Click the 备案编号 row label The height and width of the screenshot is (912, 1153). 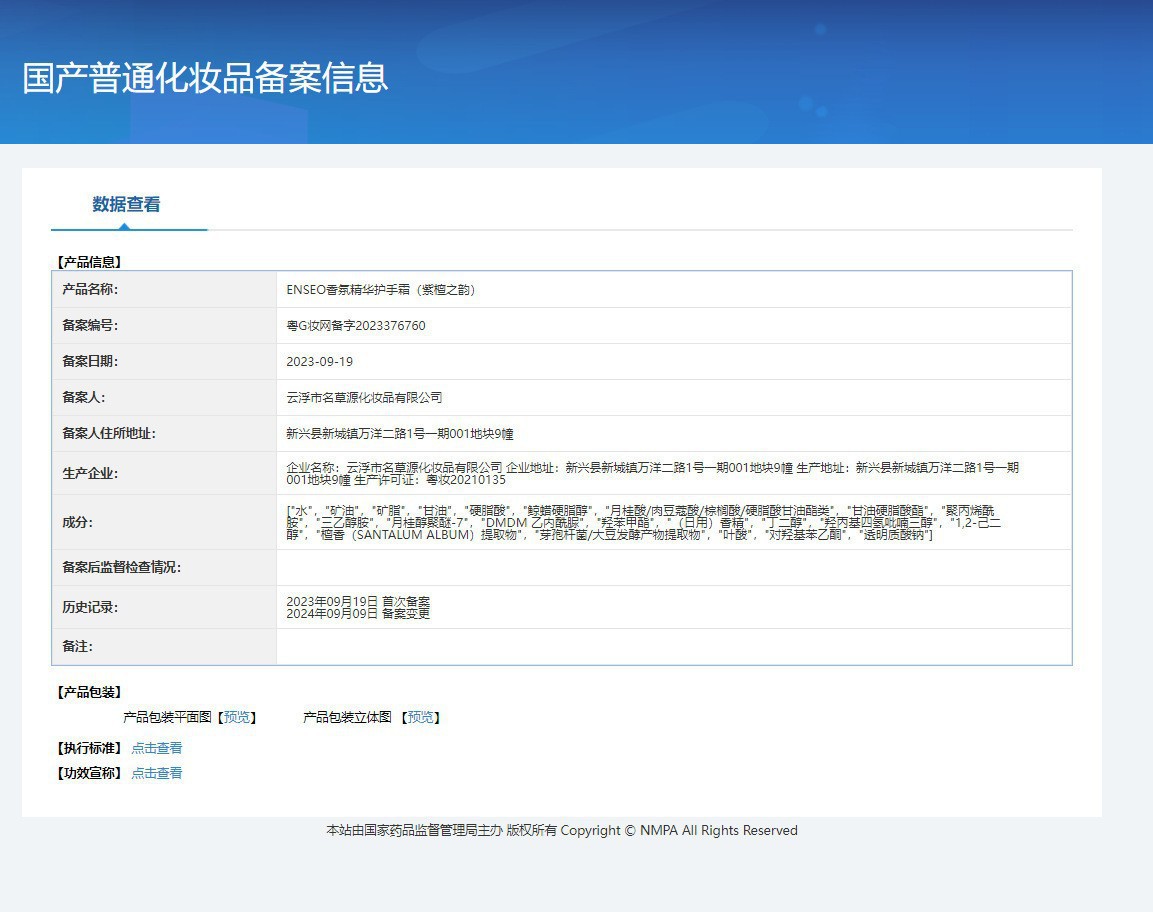point(90,325)
